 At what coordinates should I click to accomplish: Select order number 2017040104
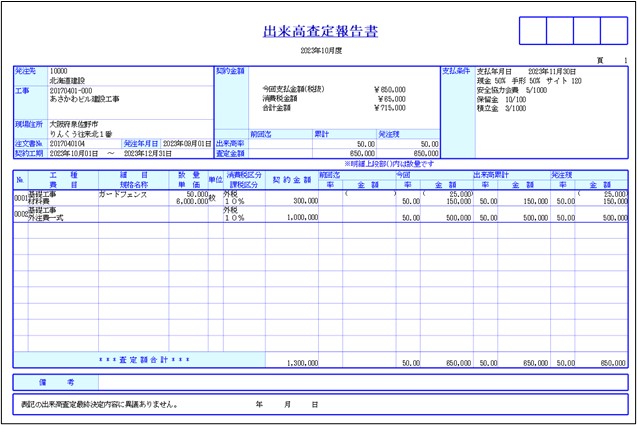pyautogui.click(x=69, y=144)
